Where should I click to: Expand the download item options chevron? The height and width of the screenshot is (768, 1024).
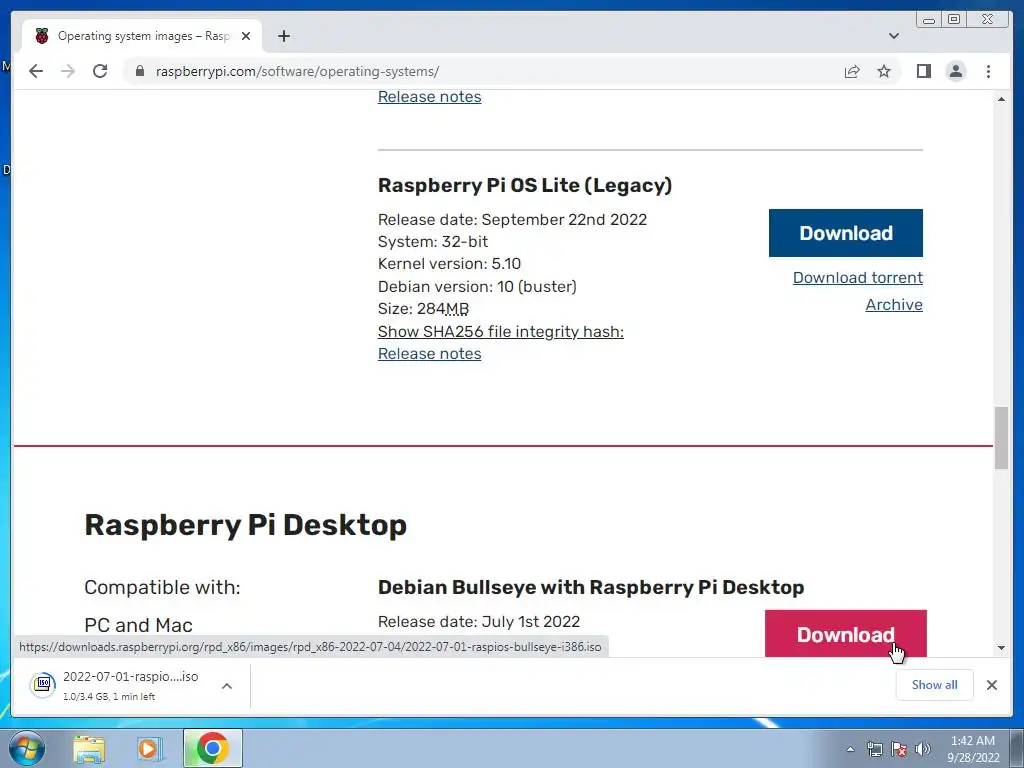tap(227, 686)
